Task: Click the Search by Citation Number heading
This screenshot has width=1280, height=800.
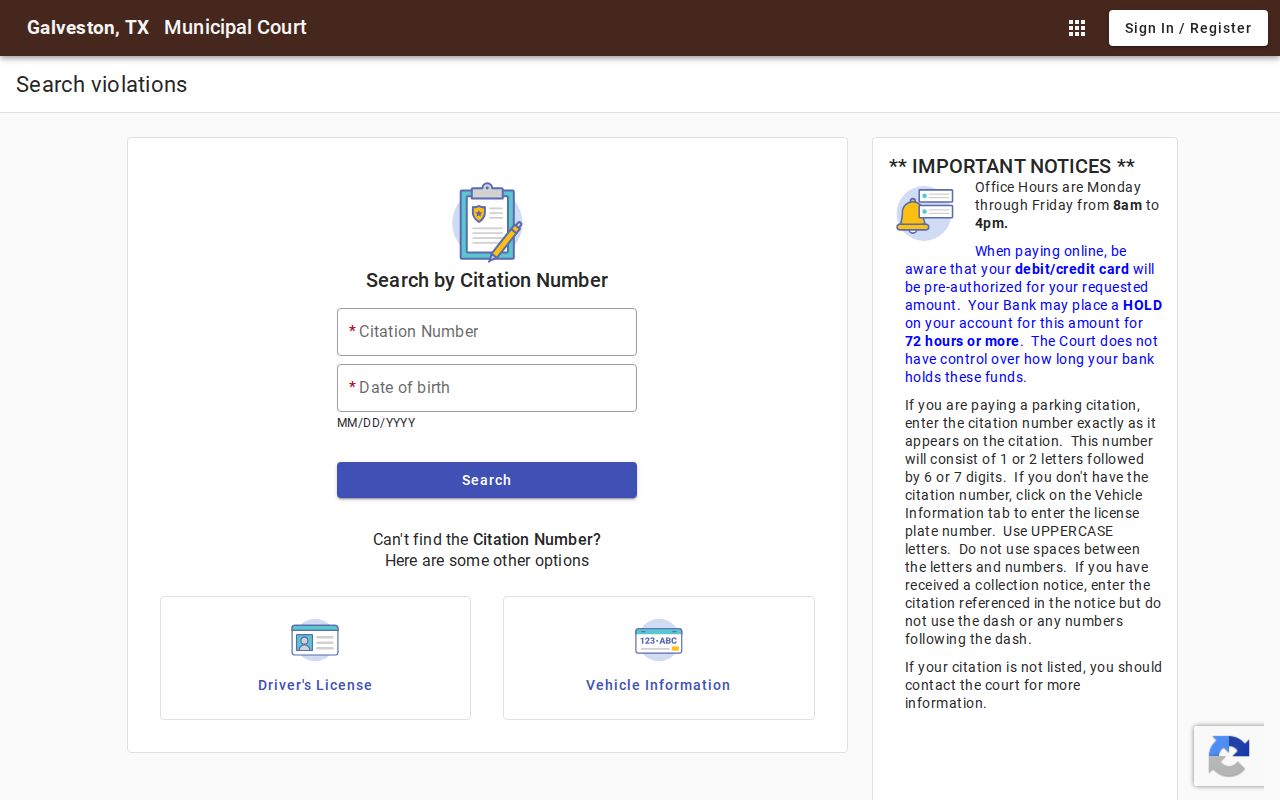Action: [x=487, y=281]
